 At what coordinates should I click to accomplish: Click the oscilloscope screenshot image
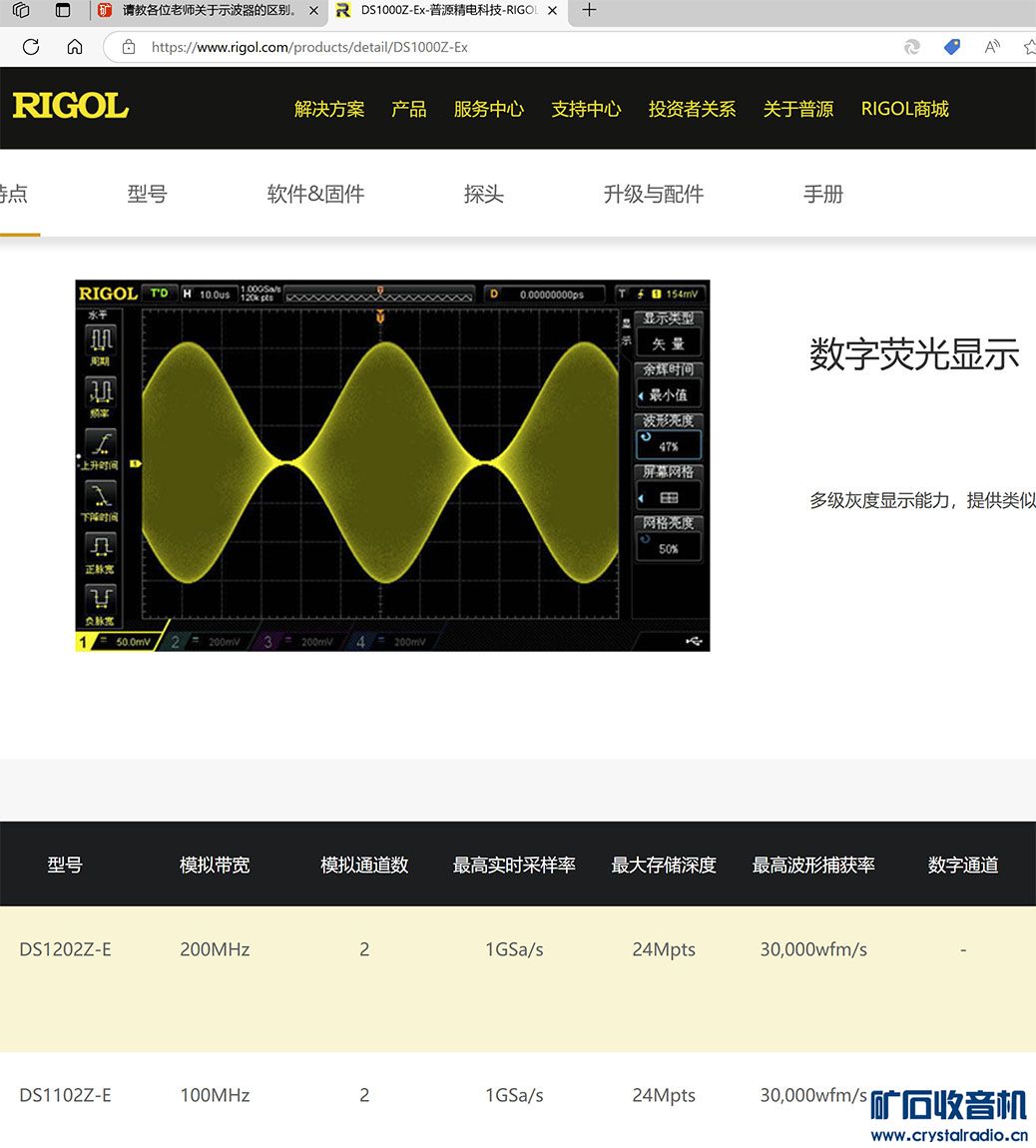click(x=392, y=465)
